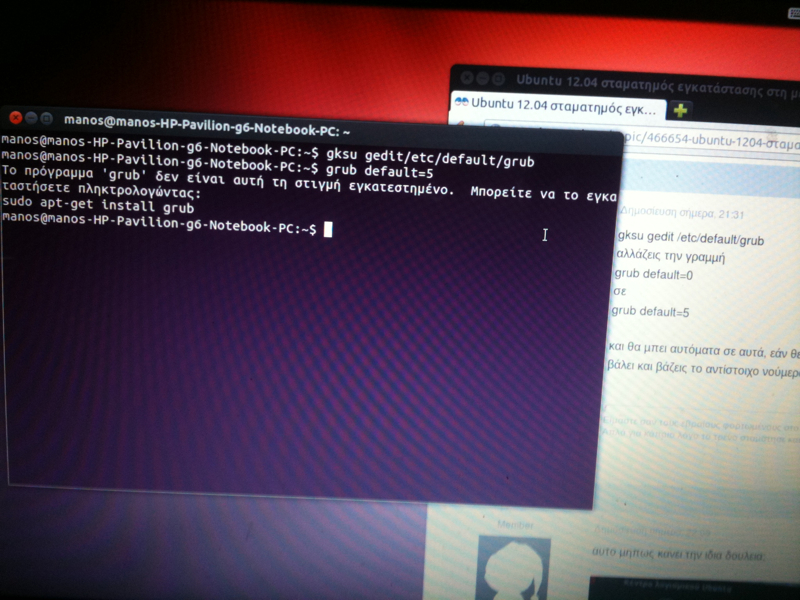This screenshot has width=800, height=600.
Task: Click forum text 'αλλάζεις την γραμμή'
Action: tap(670, 256)
